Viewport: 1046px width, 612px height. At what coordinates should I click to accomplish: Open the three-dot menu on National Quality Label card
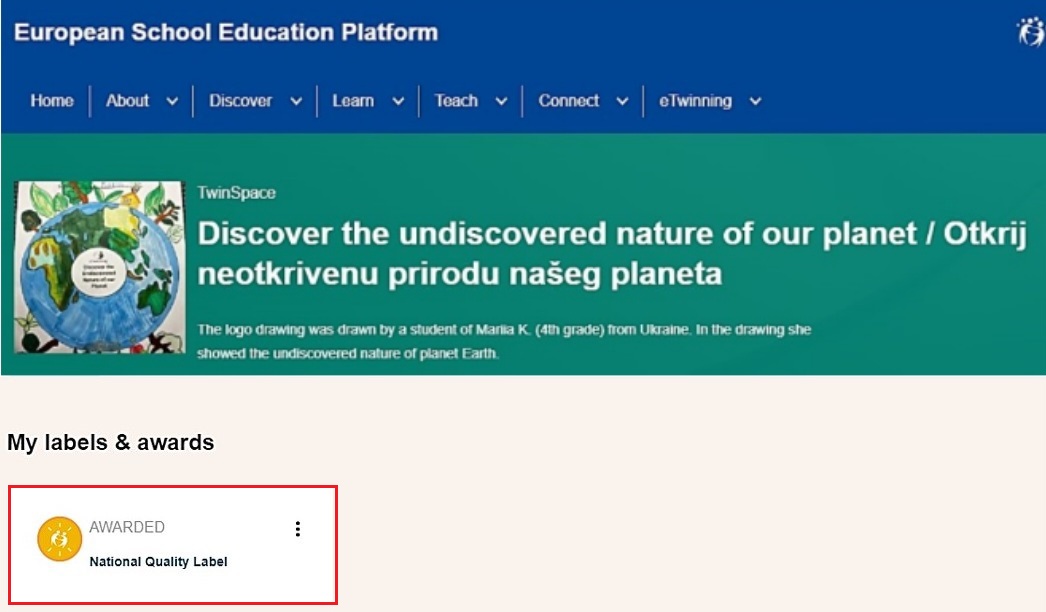[298, 529]
